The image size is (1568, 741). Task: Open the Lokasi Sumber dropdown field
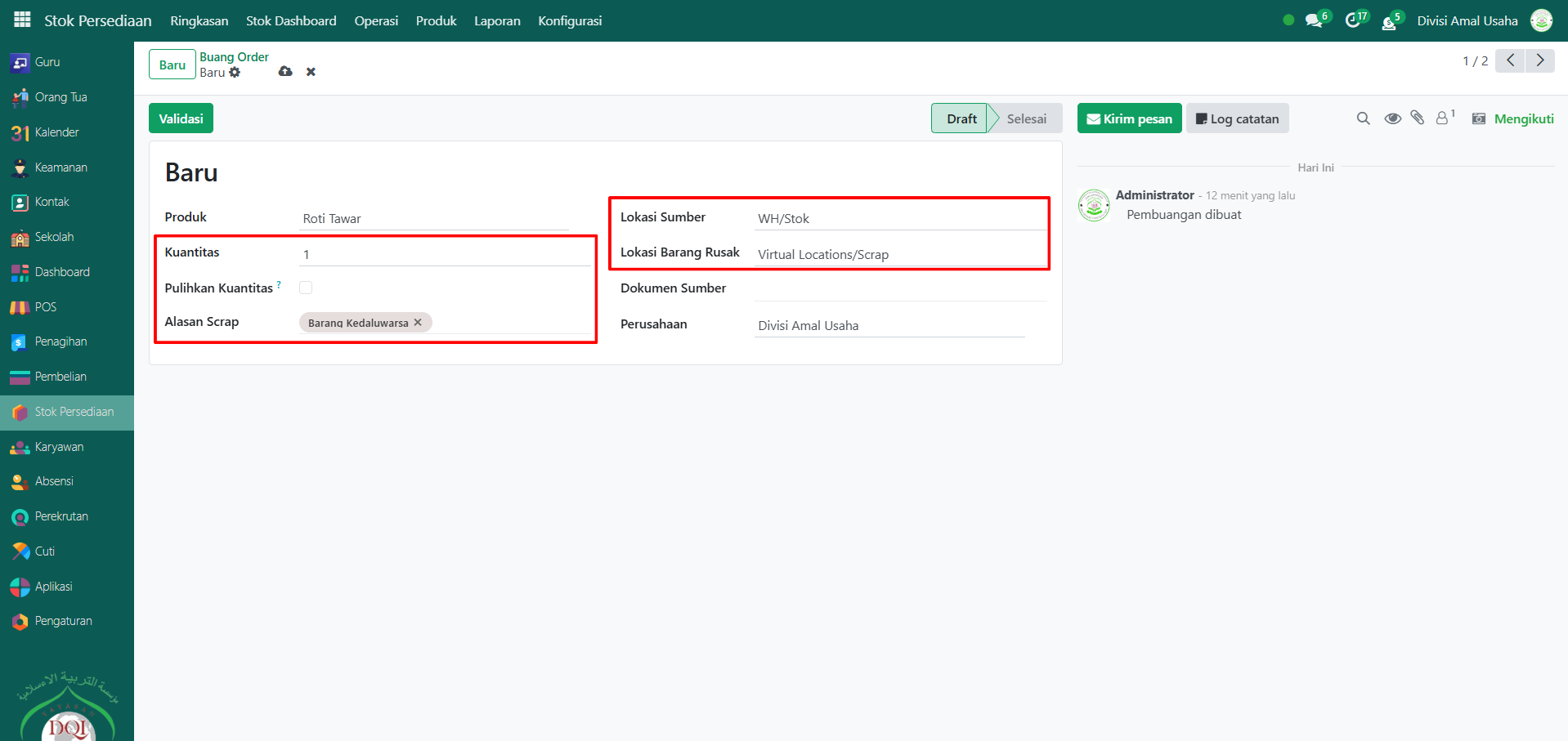(899, 219)
